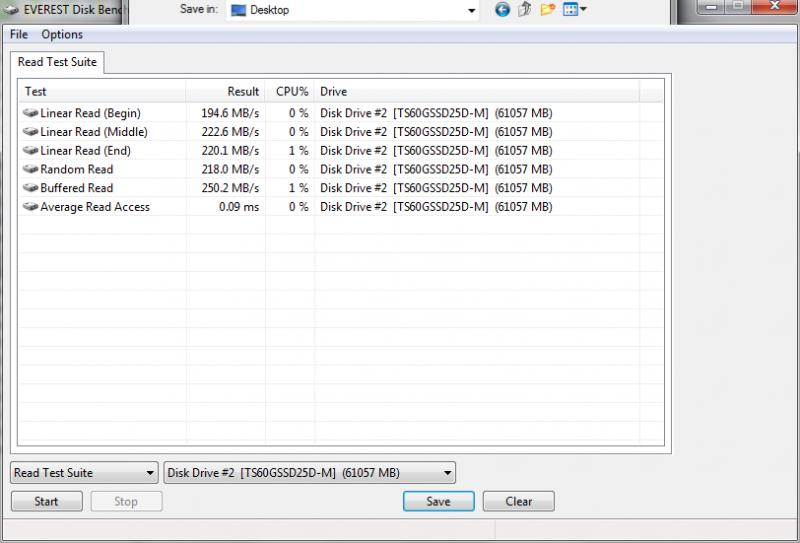800x543 pixels.
Task: Sort by the Result column header
Action: [226, 92]
